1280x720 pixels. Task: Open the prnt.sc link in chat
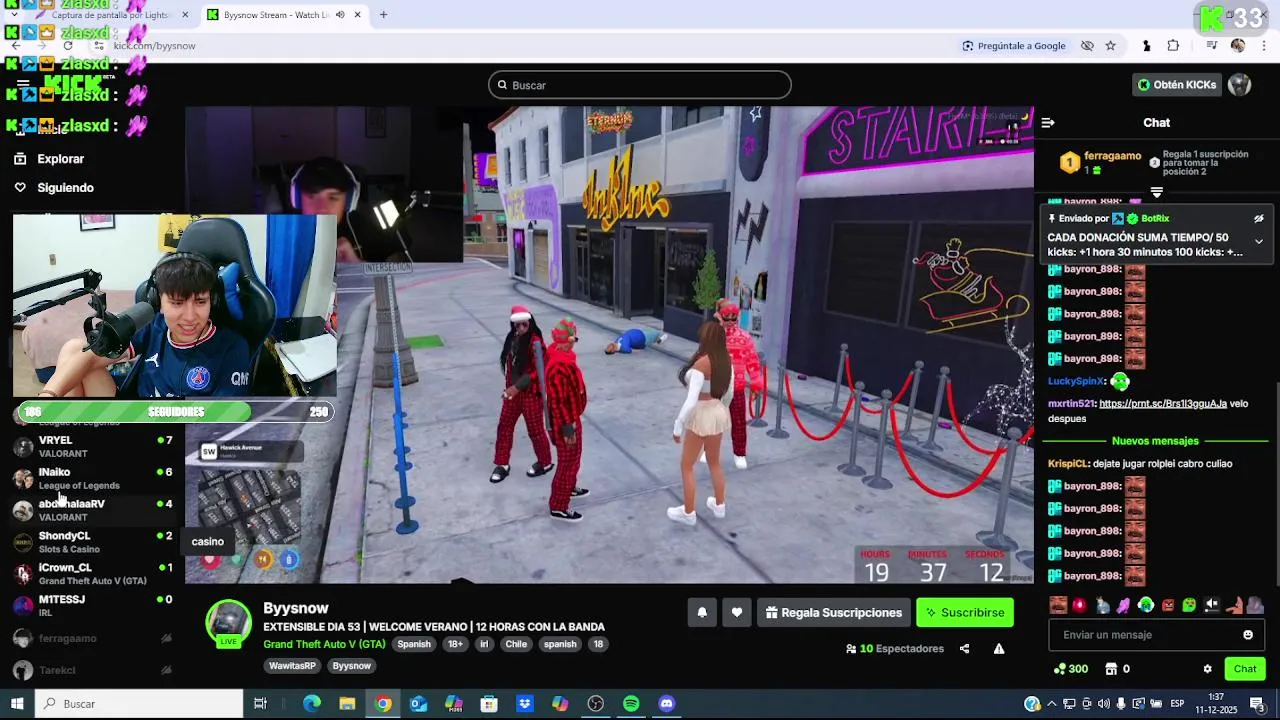point(1163,403)
